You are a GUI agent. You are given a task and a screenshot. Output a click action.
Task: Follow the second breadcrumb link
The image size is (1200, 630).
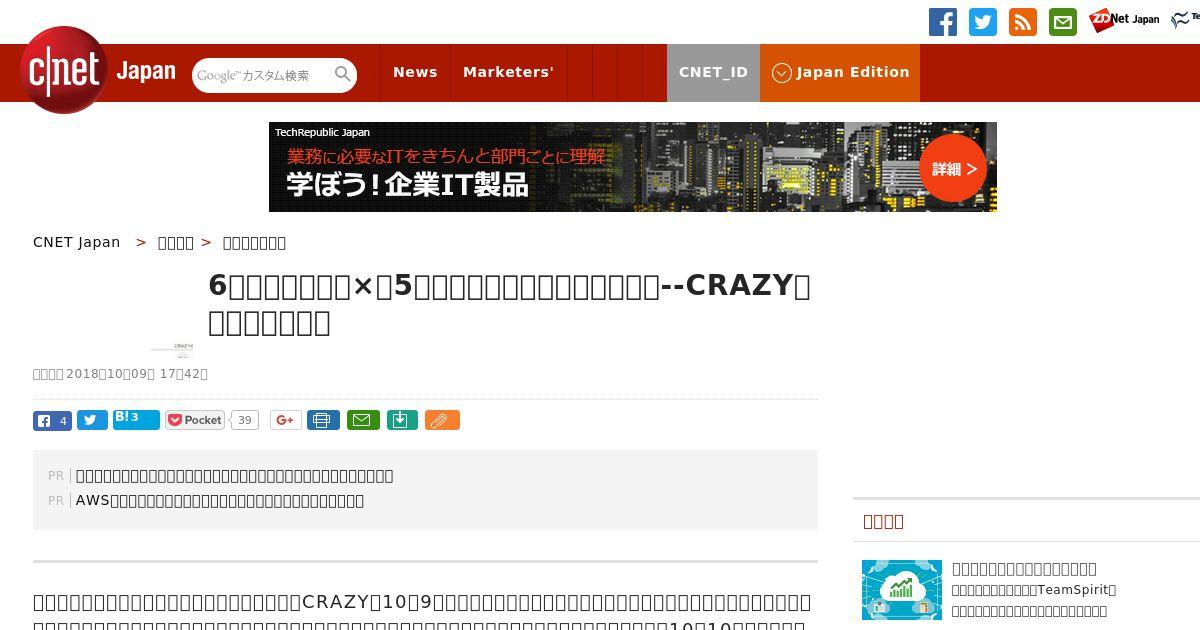click(176, 242)
